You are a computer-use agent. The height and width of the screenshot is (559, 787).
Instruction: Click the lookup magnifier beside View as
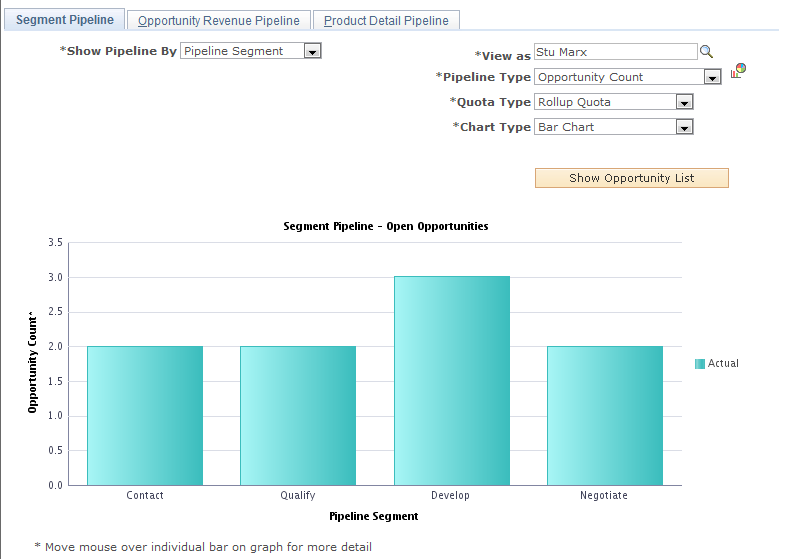coord(706,52)
